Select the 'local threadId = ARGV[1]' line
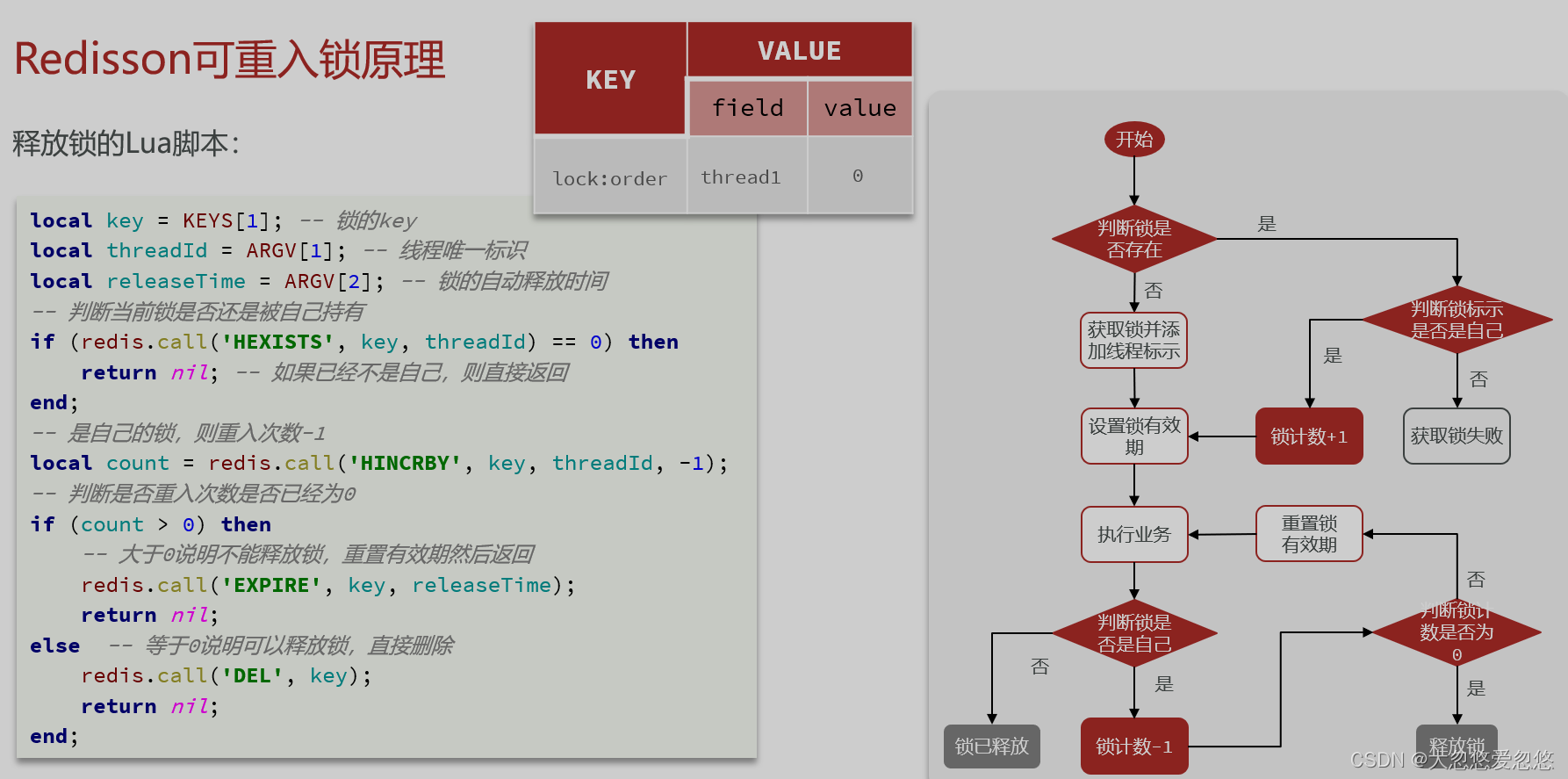 (x=278, y=250)
